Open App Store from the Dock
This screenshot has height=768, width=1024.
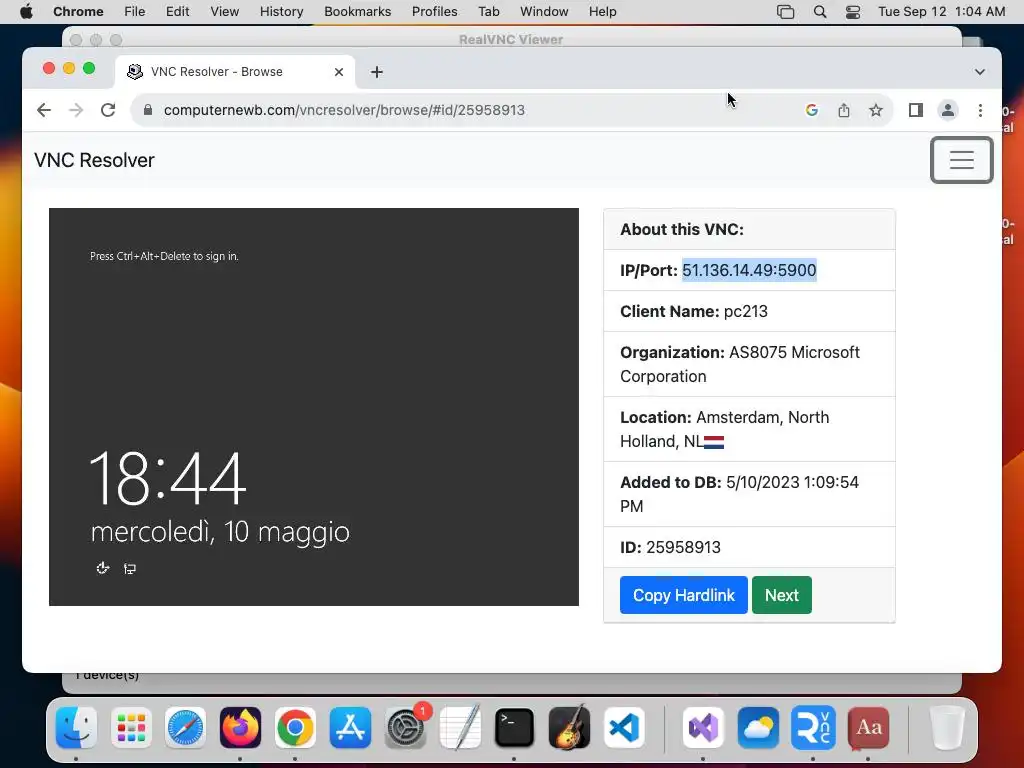coord(350,728)
